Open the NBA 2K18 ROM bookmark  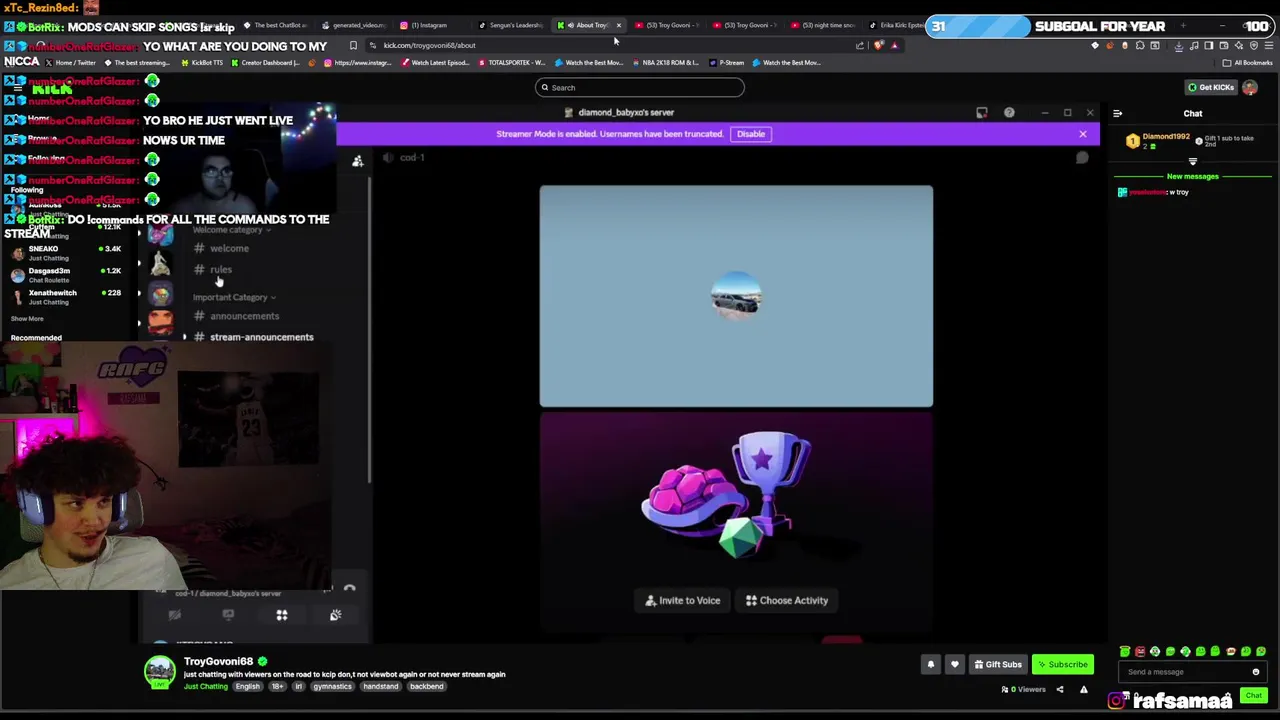[665, 63]
